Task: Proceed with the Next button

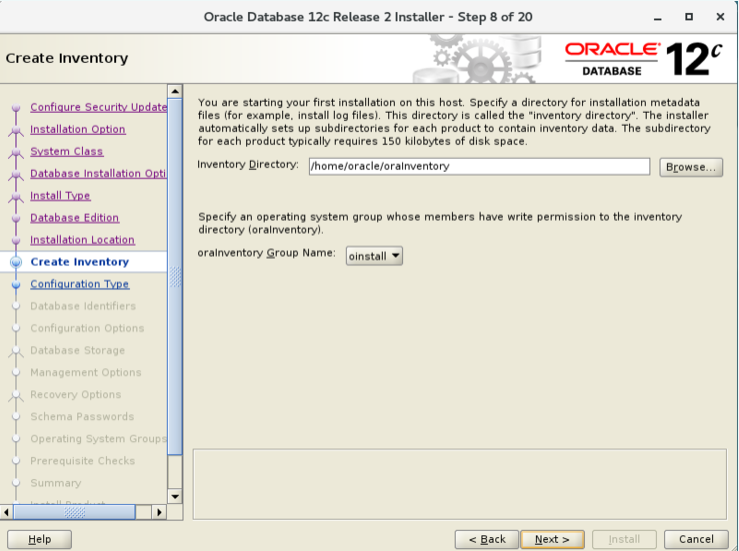Action: [x=552, y=539]
